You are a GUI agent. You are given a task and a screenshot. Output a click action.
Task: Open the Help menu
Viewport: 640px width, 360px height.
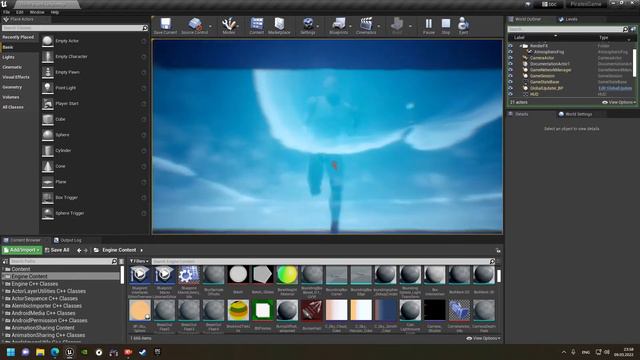(x=55, y=12)
